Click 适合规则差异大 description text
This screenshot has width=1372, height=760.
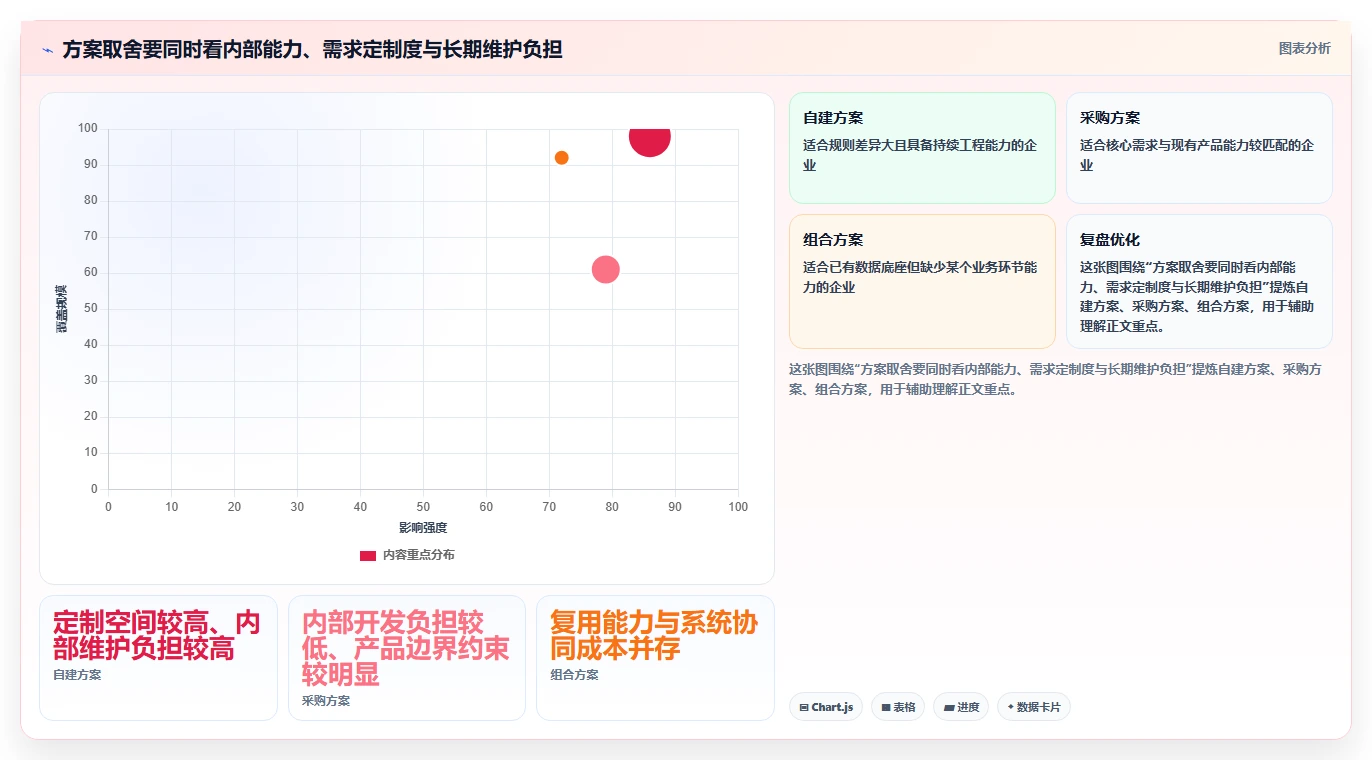[x=920, y=155]
